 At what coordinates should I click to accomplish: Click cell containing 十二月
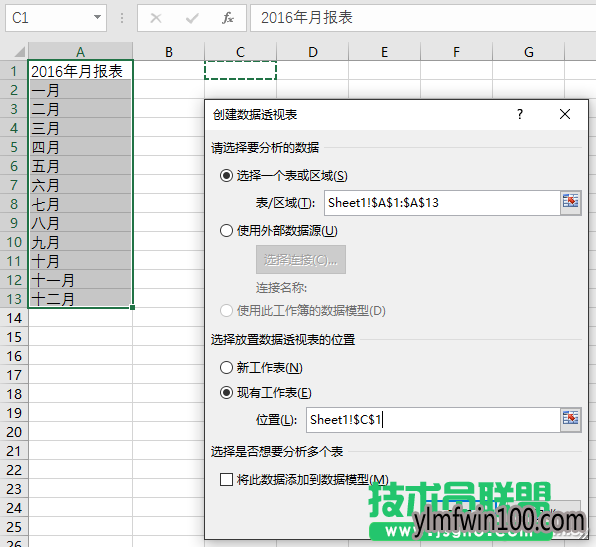coord(80,299)
